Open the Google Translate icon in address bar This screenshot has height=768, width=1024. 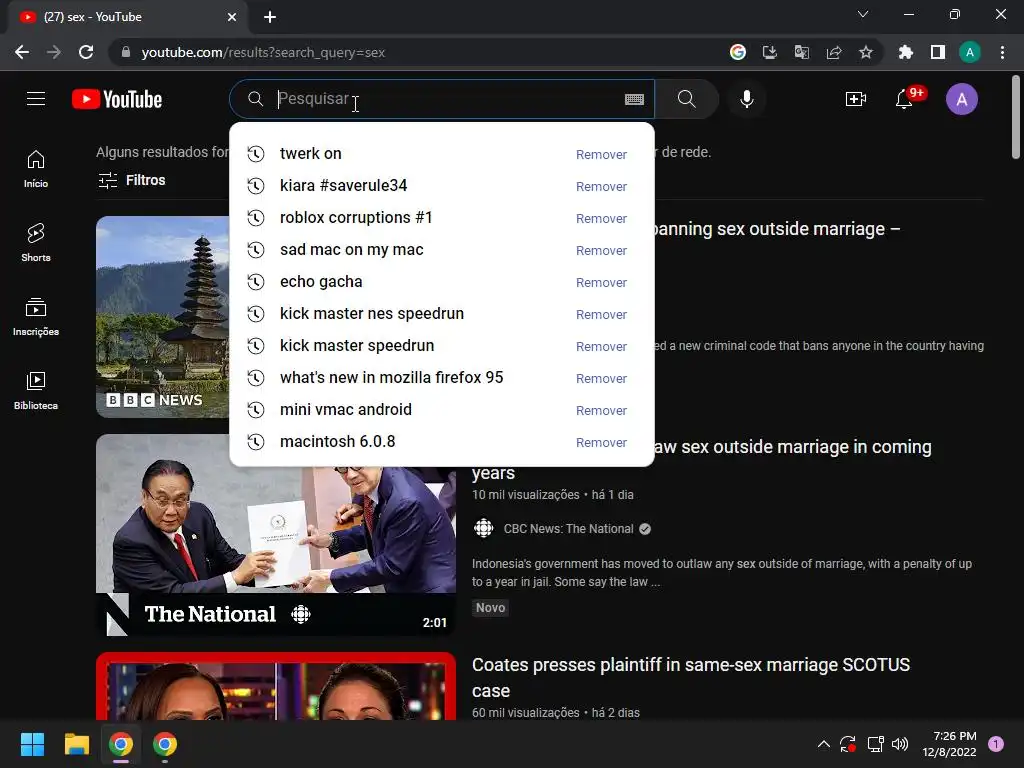[802, 52]
